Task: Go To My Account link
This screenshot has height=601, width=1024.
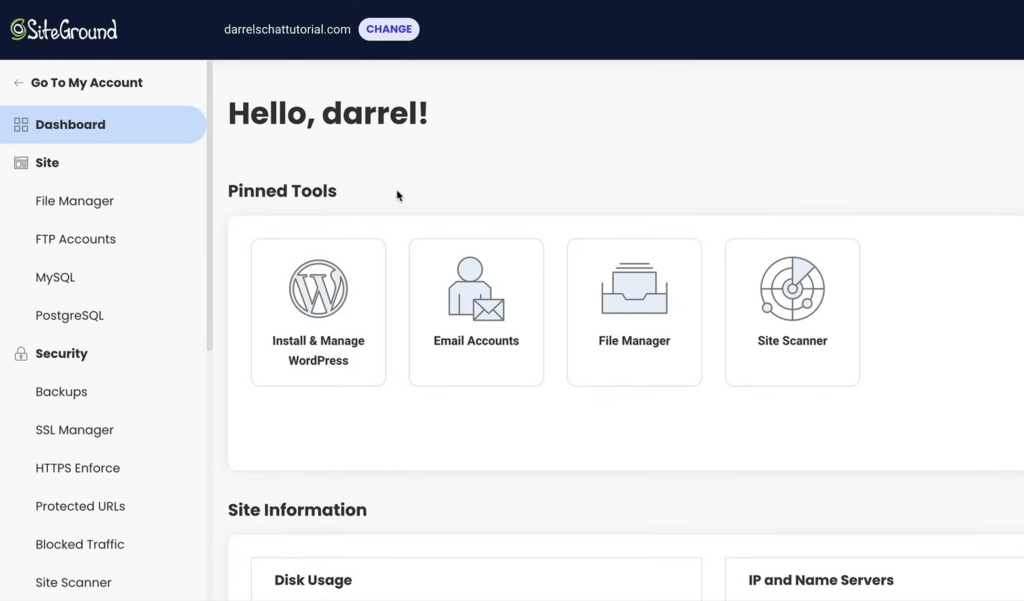Action: pos(87,83)
